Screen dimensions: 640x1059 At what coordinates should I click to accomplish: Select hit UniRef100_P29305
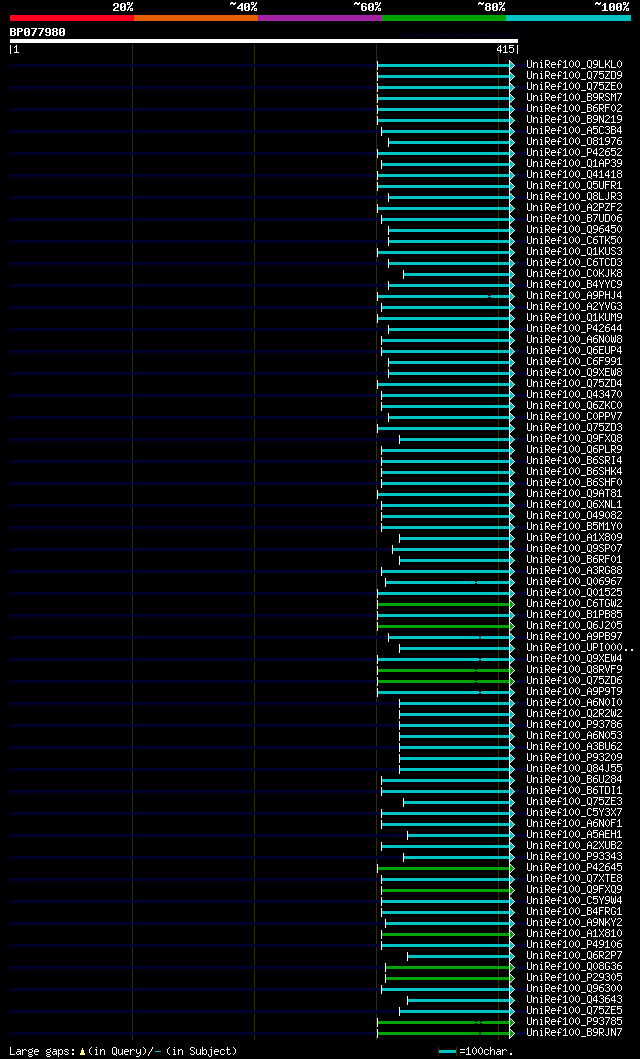pyautogui.click(x=575, y=978)
